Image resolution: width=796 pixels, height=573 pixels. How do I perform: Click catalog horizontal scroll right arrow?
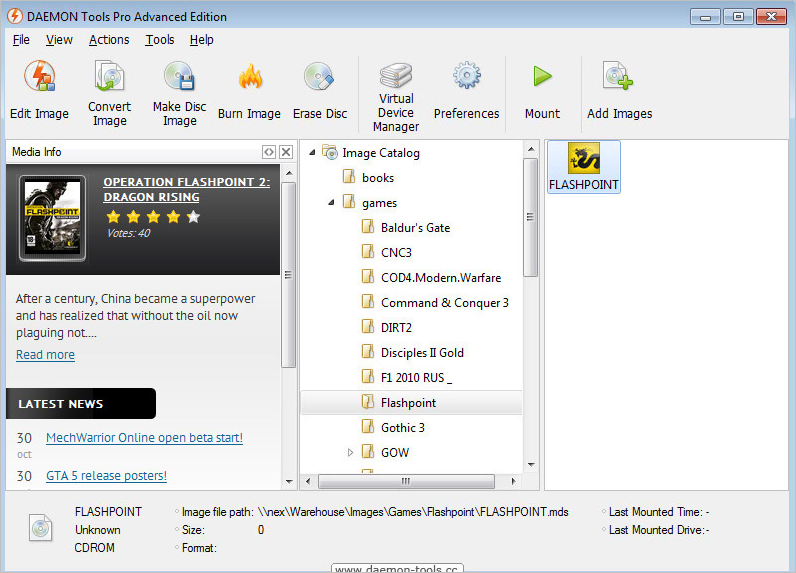513,481
